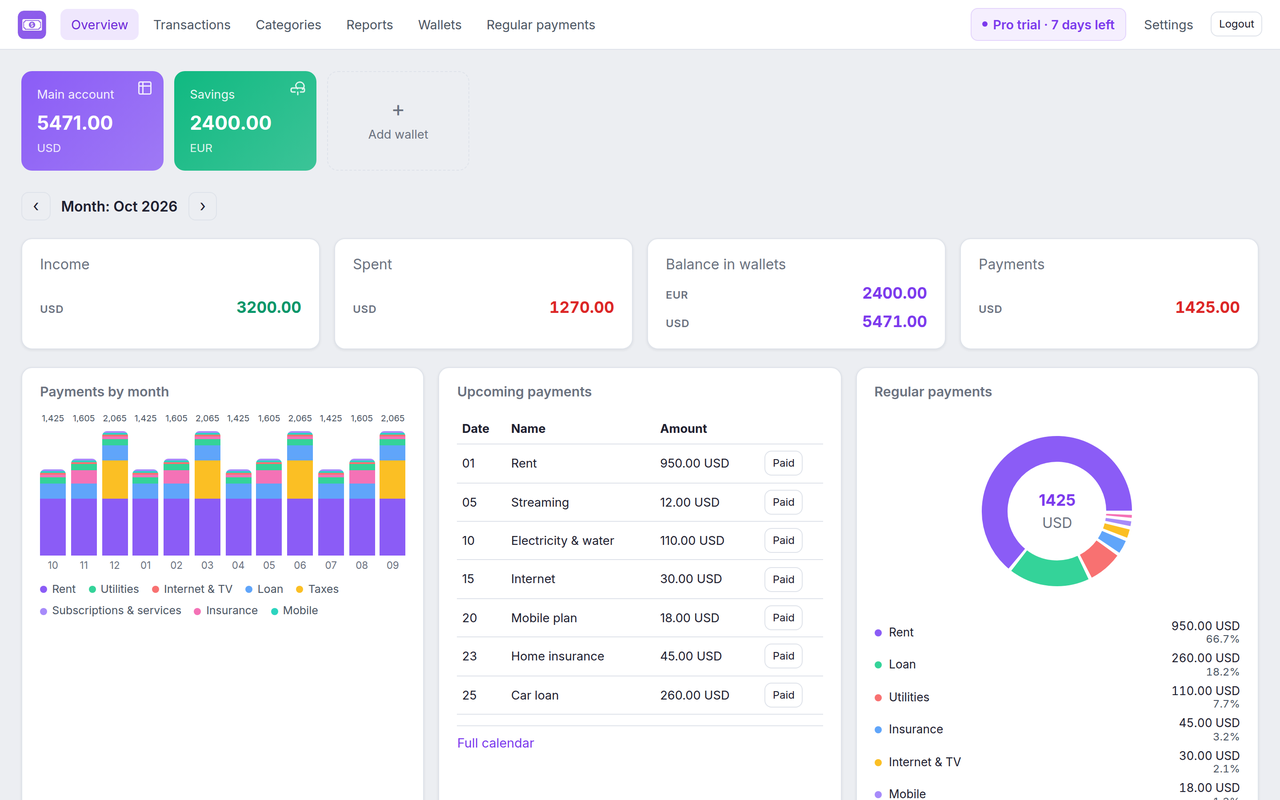This screenshot has height=800, width=1280.
Task: Click the Electricity & water payment name
Action: point(563,540)
